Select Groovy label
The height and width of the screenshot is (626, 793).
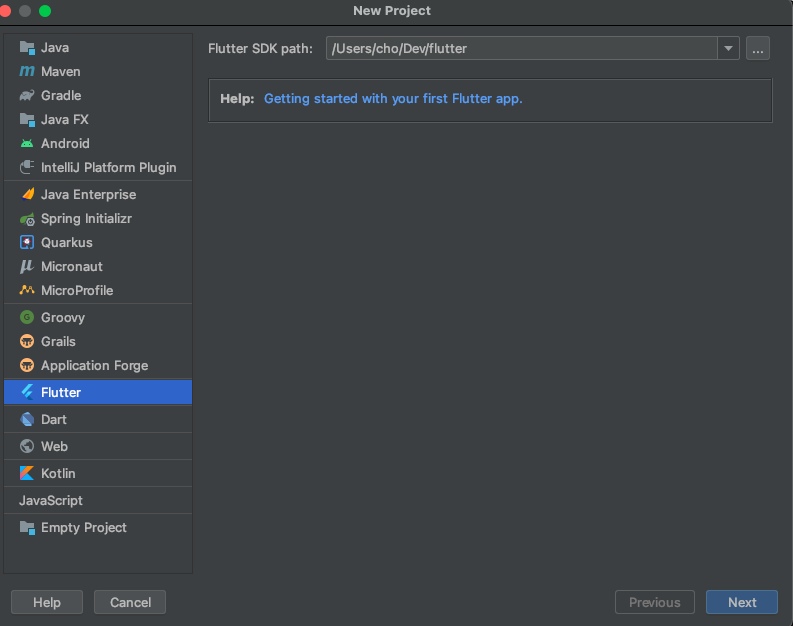coord(63,317)
